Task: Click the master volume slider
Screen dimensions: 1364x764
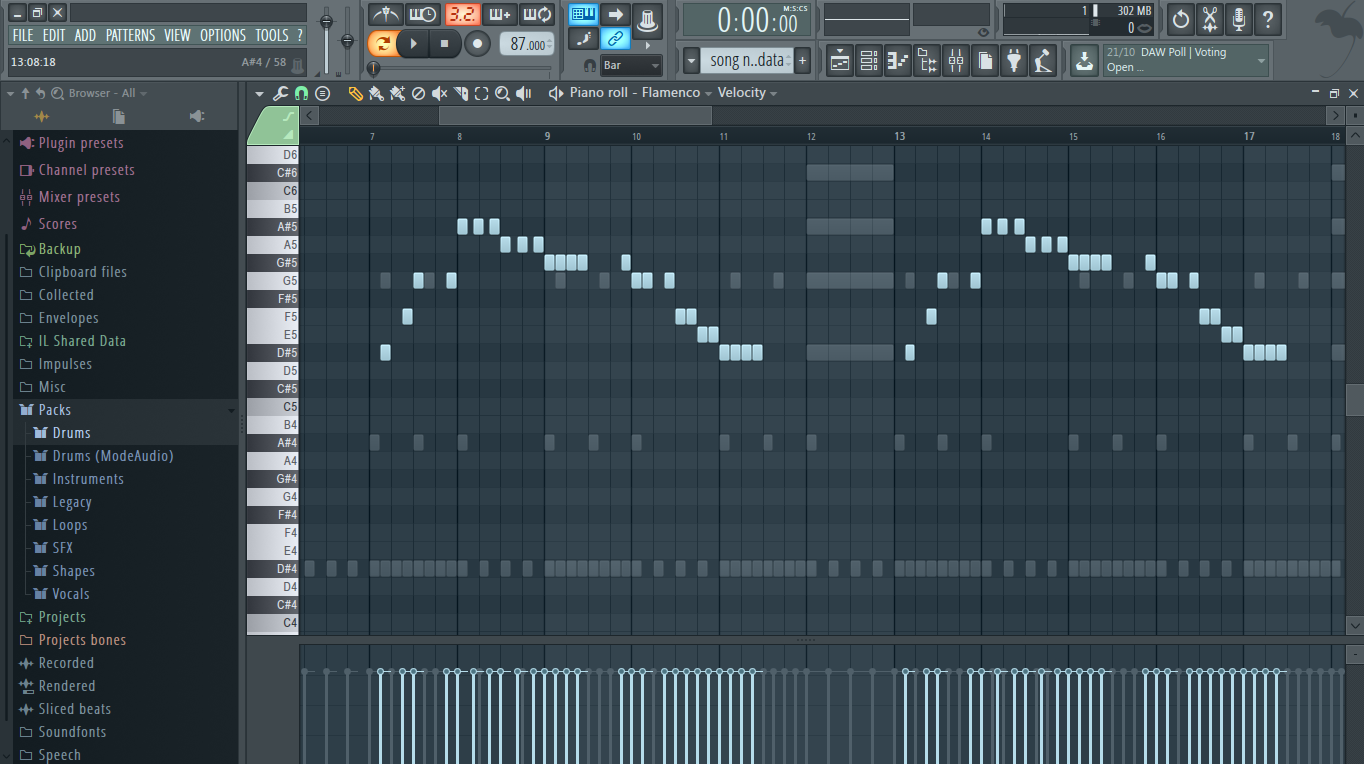Action: click(x=326, y=40)
